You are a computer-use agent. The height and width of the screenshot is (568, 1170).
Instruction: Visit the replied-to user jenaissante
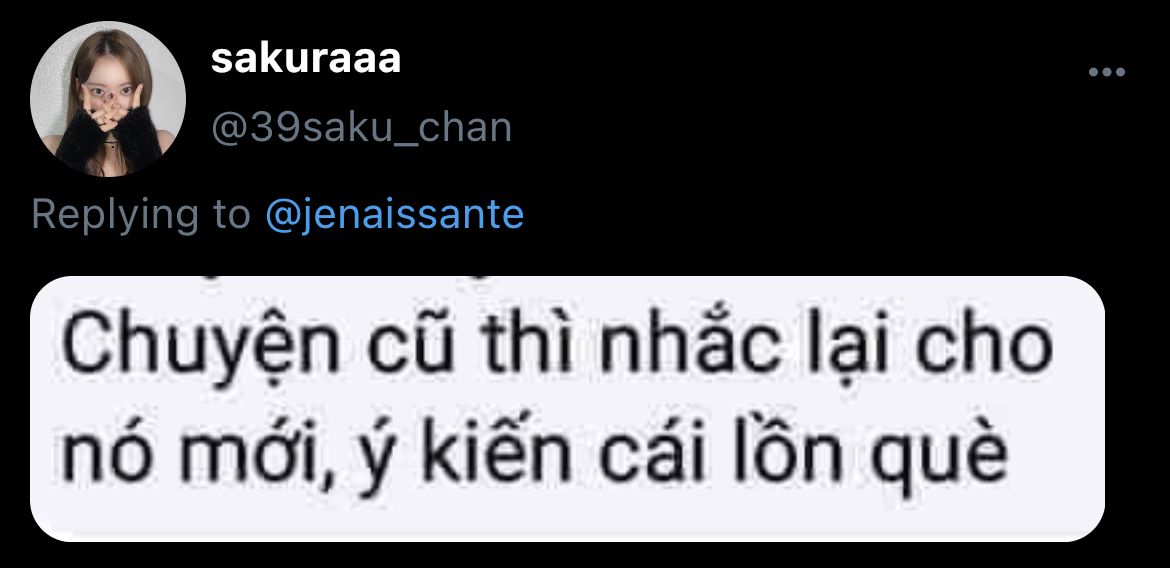395,215
